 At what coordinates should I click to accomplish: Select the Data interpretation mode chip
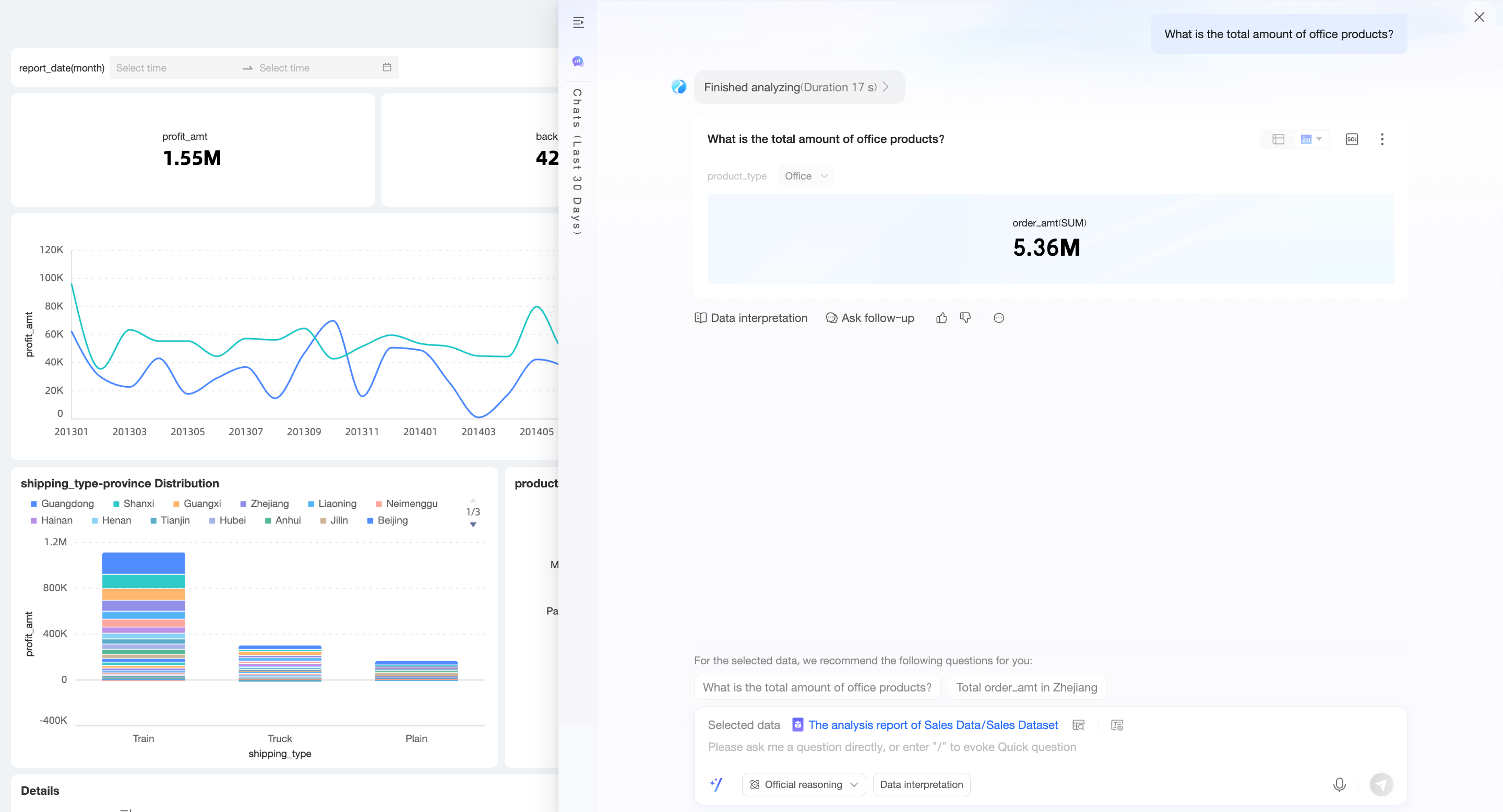921,784
